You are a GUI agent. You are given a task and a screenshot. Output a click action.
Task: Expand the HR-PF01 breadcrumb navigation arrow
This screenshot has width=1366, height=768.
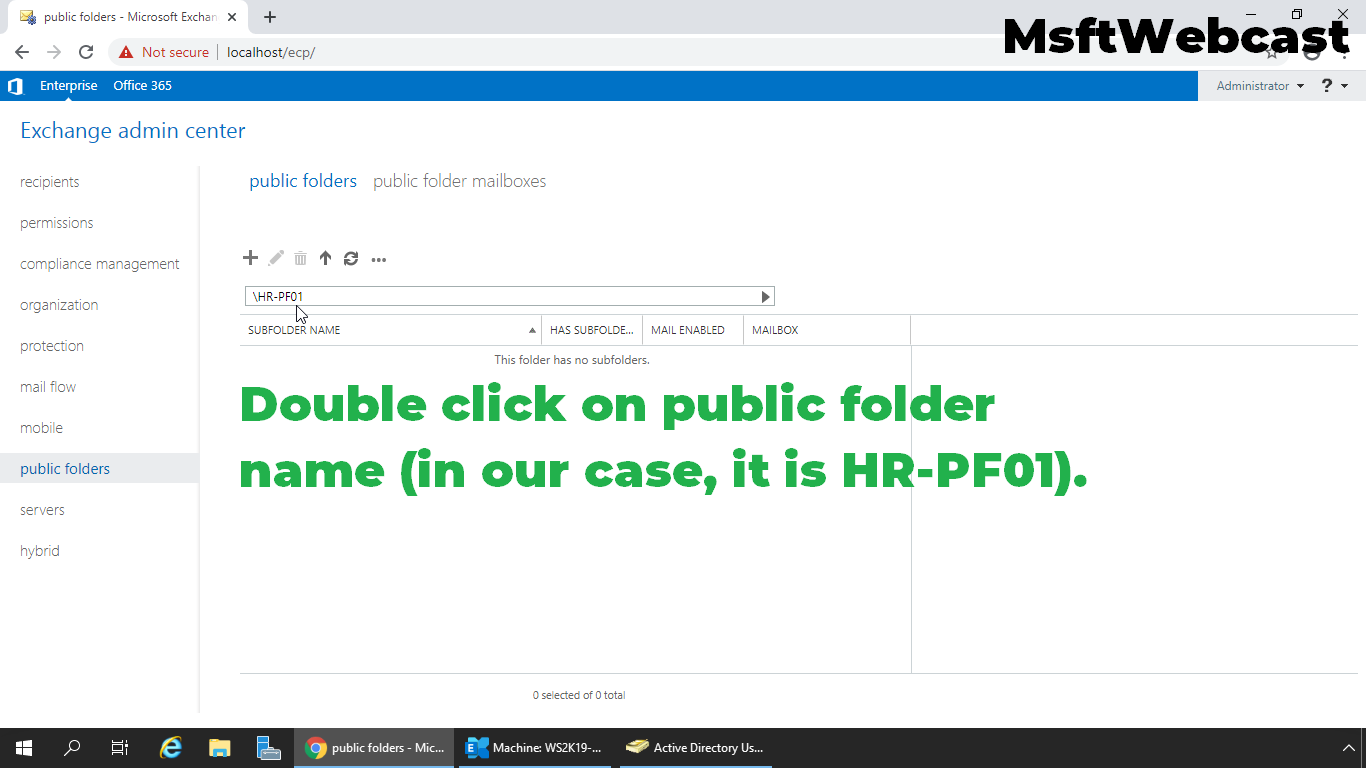click(765, 296)
